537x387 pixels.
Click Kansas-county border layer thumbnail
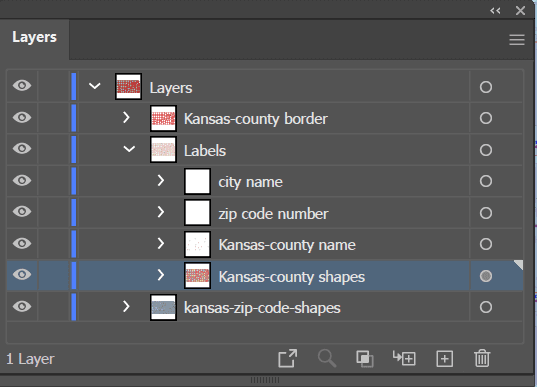point(163,118)
